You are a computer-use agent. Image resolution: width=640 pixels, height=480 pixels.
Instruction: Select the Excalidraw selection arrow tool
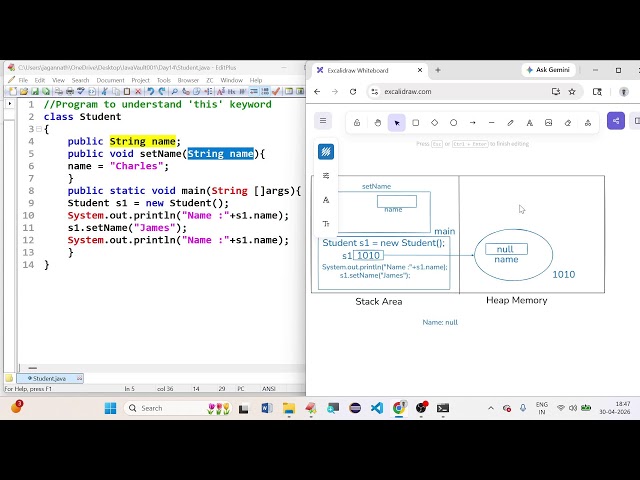tap(397, 122)
